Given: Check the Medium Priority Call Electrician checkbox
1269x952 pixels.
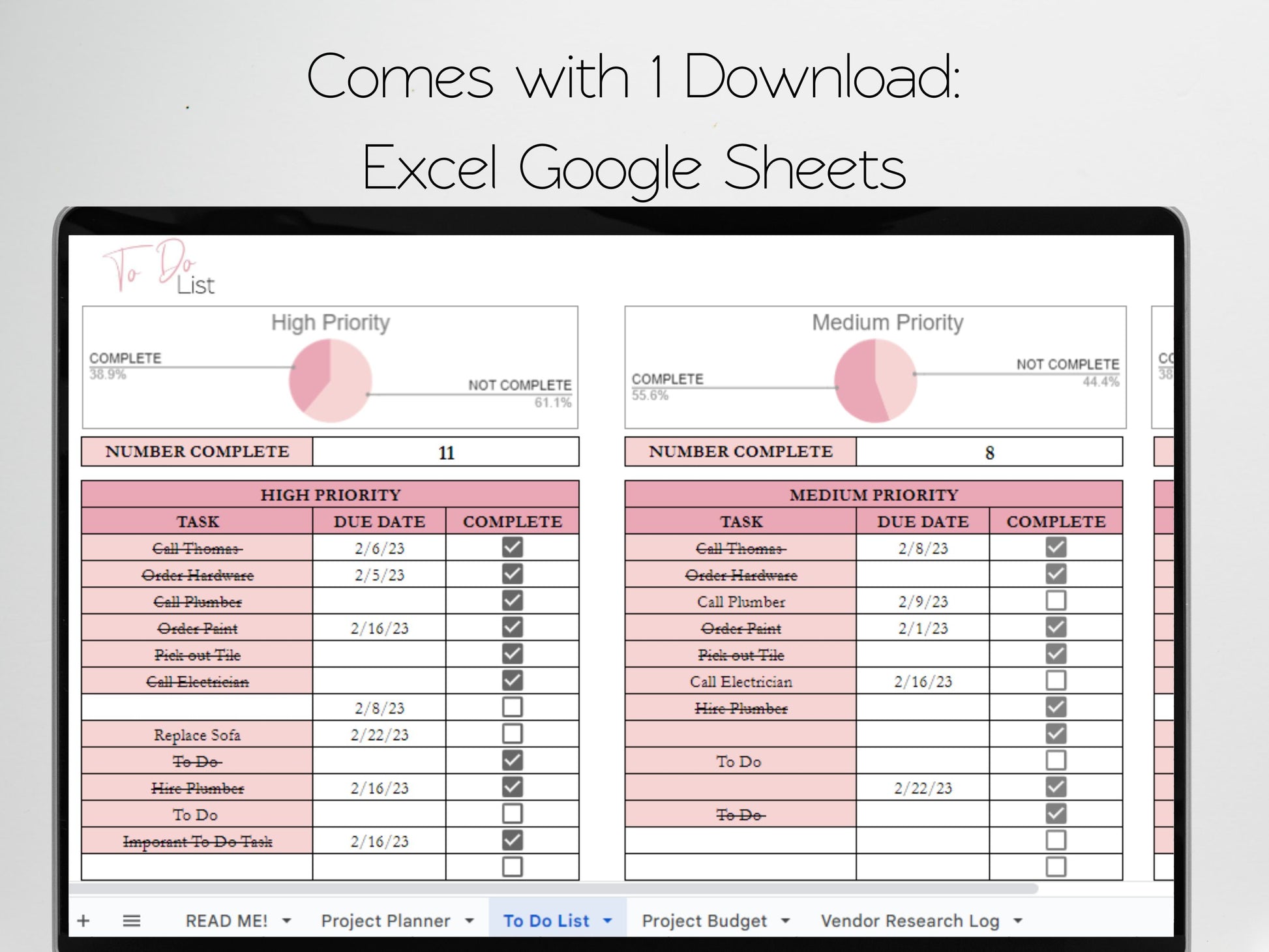Looking at the screenshot, I should coord(1055,681).
